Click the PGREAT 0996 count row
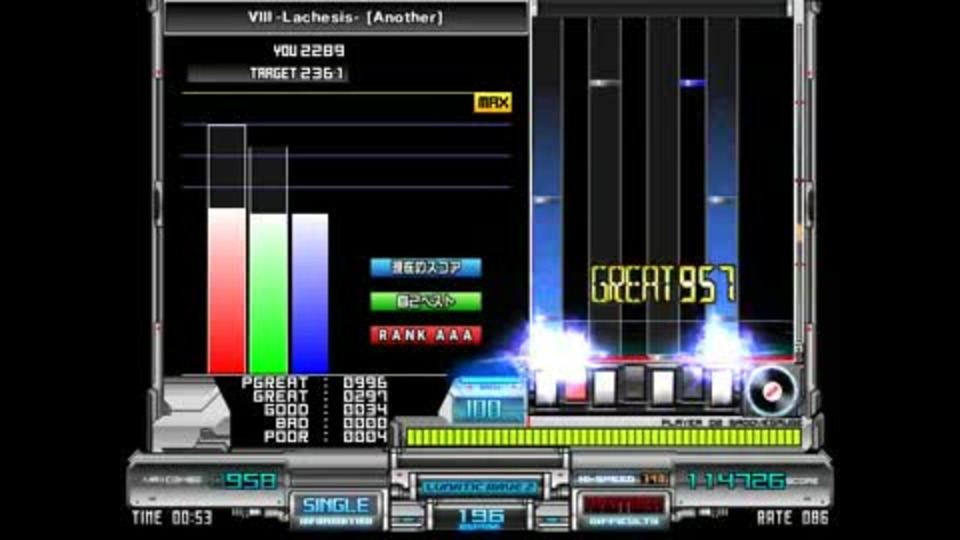 315,383
